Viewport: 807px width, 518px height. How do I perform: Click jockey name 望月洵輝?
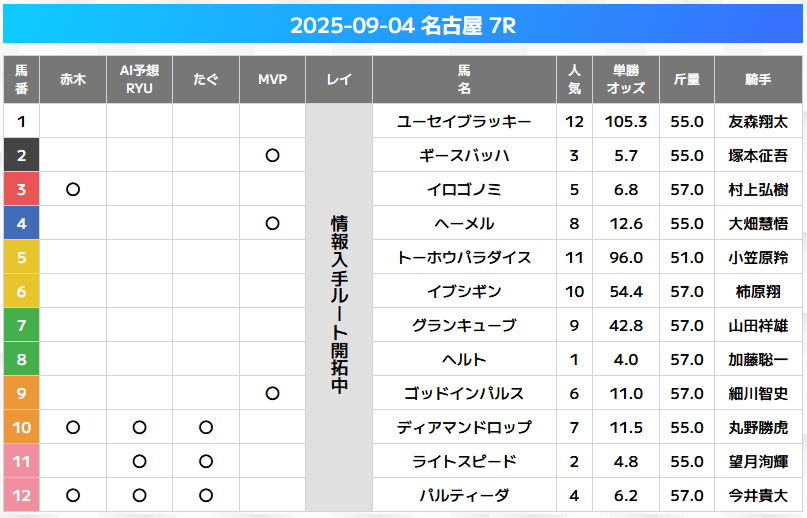point(758,462)
